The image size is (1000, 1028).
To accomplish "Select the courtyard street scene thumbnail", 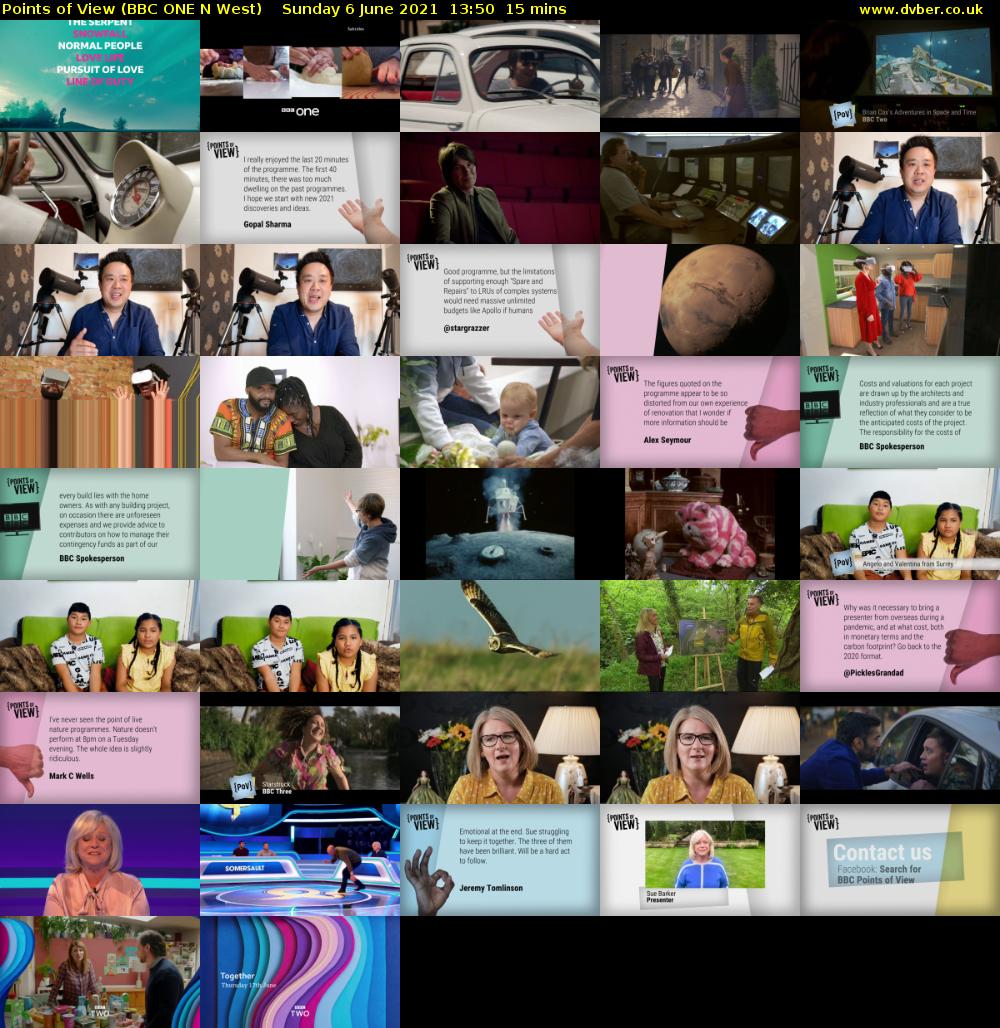I will coord(700,75).
